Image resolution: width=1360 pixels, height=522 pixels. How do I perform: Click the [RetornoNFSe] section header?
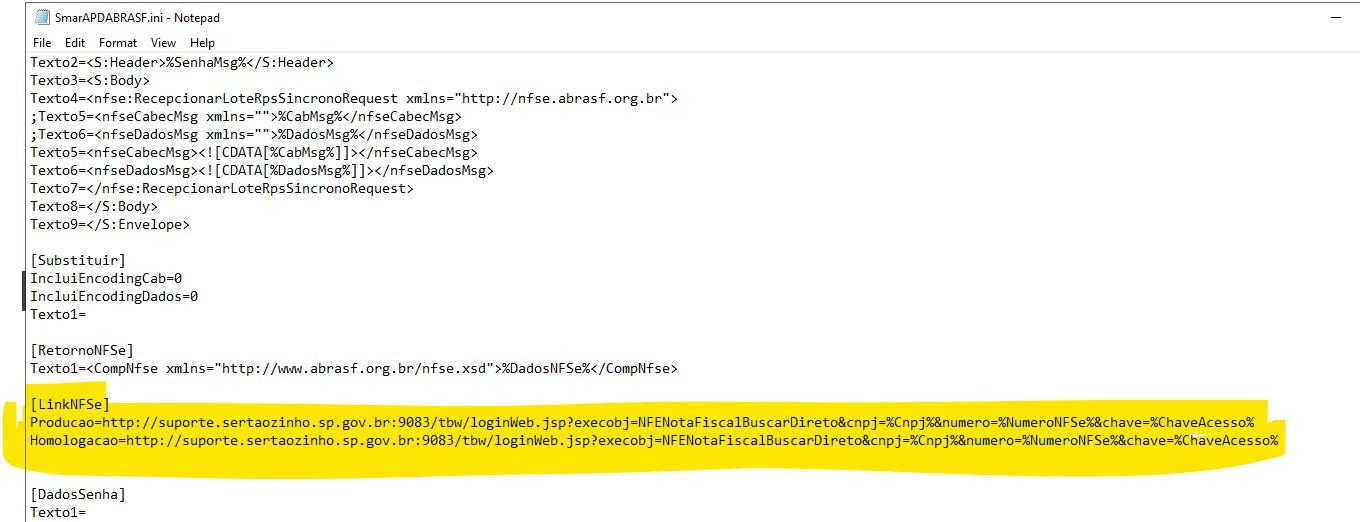(x=82, y=350)
